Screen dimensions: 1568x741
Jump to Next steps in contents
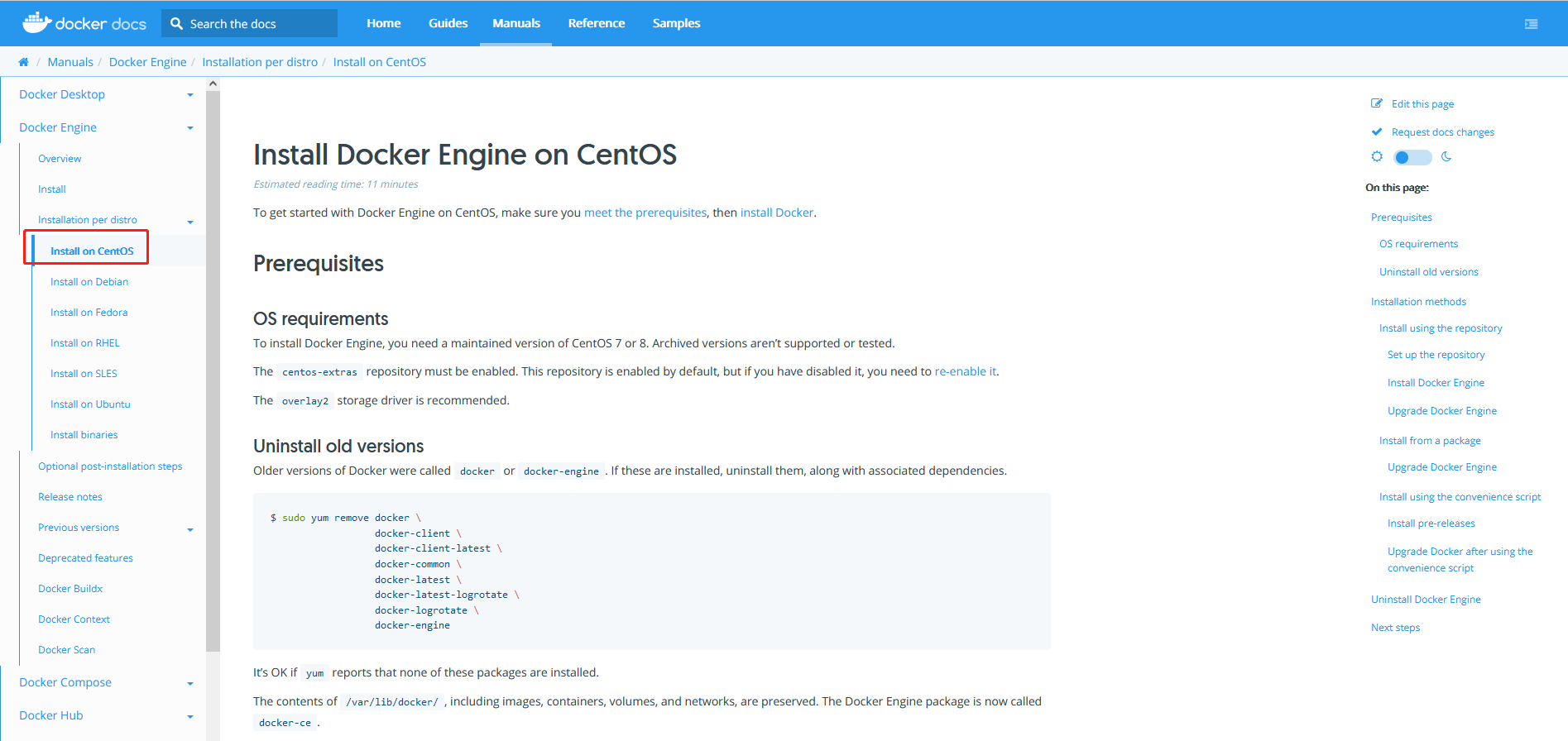click(x=1395, y=628)
